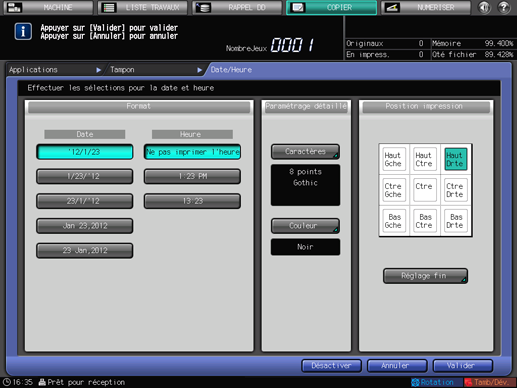This screenshot has width=517, height=388.
Task: Set print position to Ctre Drte
Action: (456, 190)
